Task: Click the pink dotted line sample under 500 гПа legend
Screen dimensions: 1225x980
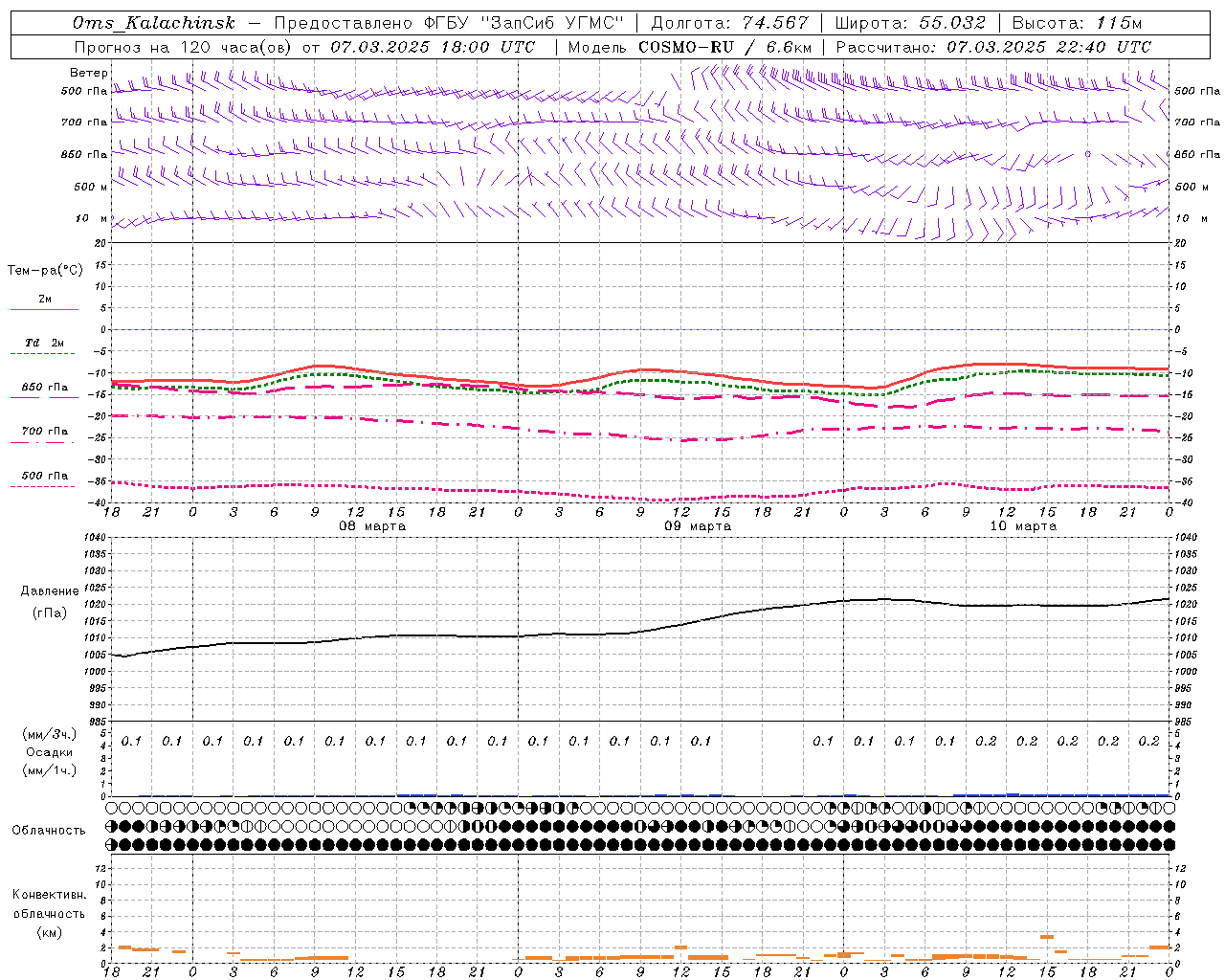Action: (43, 486)
